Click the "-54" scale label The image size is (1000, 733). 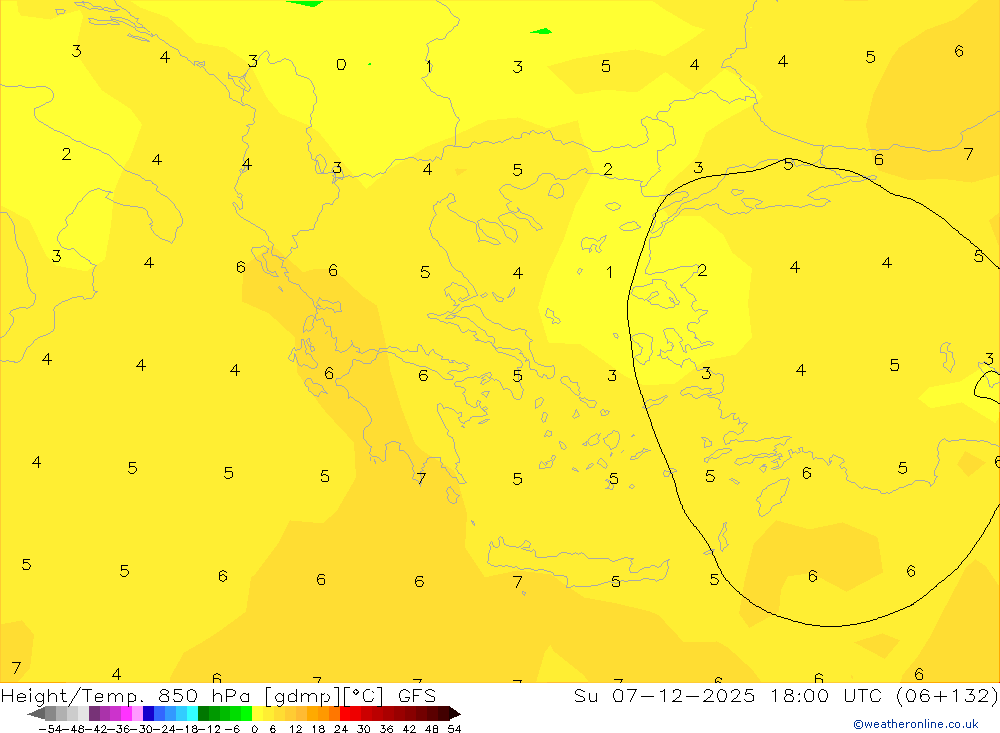[50, 729]
